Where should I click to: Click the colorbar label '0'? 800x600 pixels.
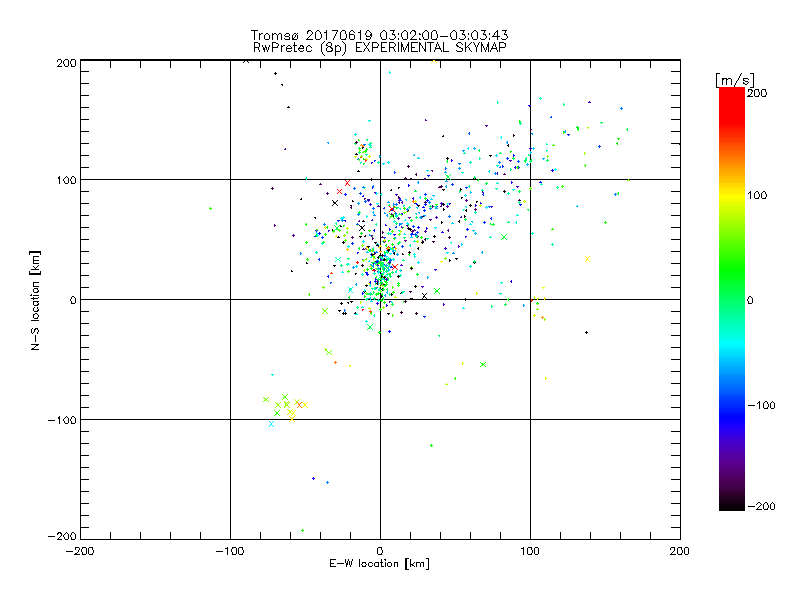(x=750, y=300)
